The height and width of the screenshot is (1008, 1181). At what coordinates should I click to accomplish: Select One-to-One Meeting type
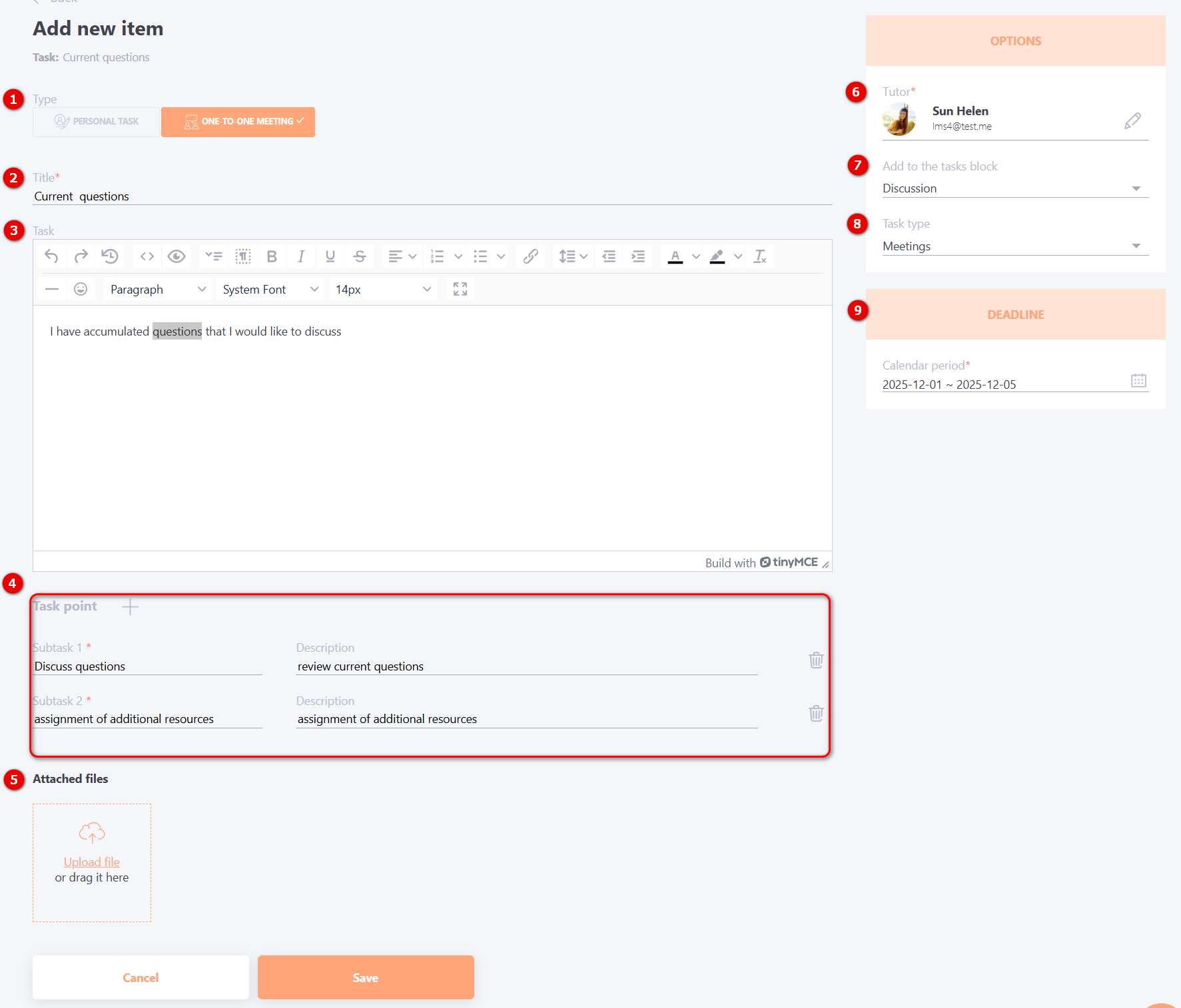click(238, 122)
